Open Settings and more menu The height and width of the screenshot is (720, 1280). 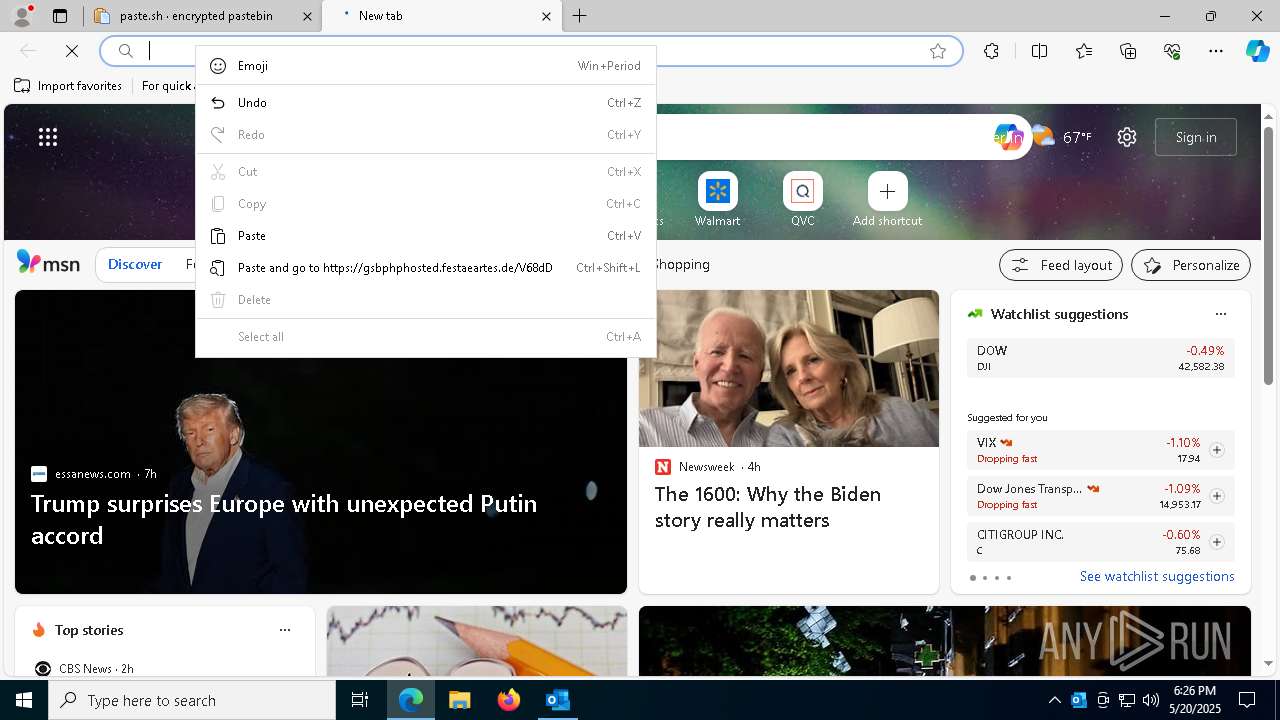click(1216, 51)
